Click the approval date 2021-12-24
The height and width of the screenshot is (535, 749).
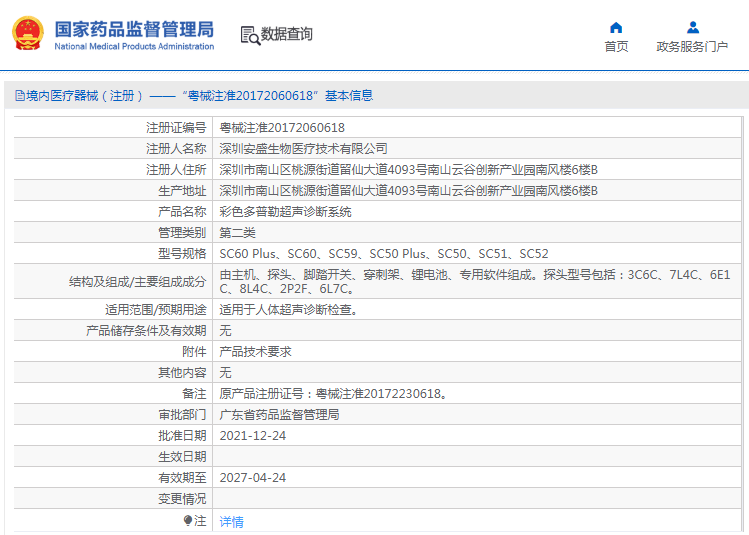(x=252, y=436)
